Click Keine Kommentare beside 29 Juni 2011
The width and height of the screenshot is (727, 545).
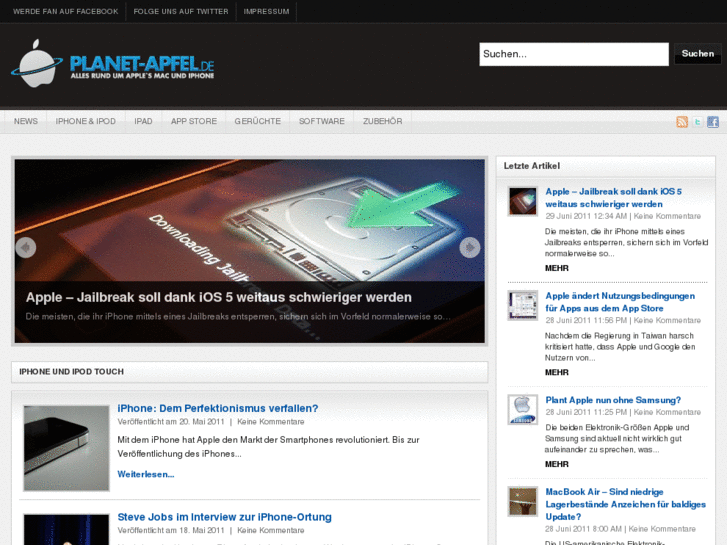(x=667, y=216)
